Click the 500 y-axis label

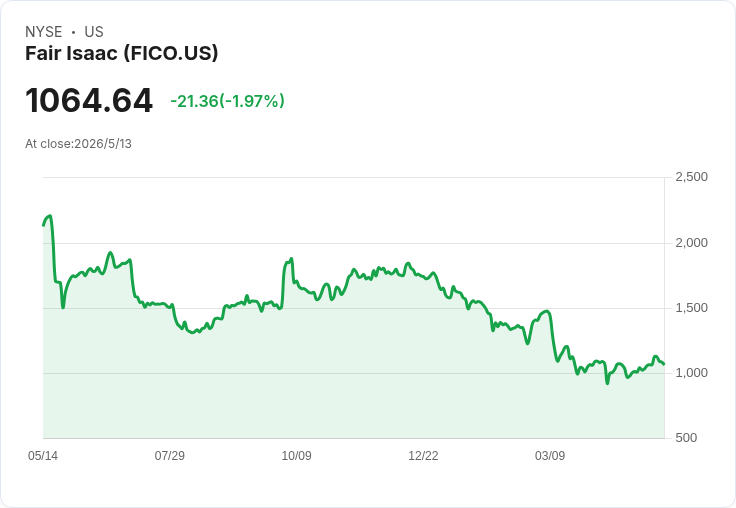tap(686, 438)
